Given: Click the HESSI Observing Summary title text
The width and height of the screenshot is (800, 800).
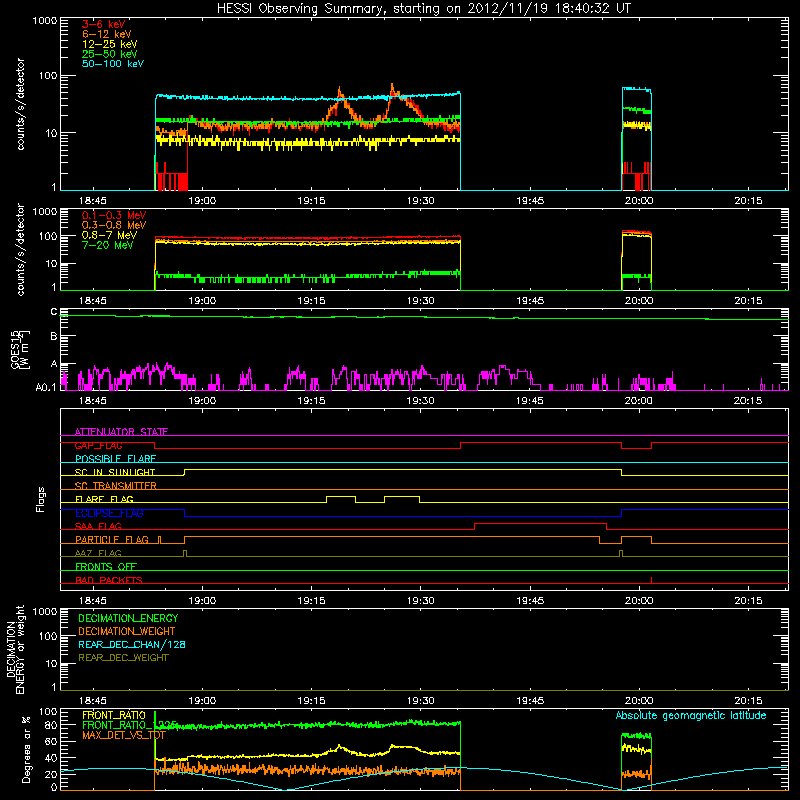Looking at the screenshot, I should point(424,9).
